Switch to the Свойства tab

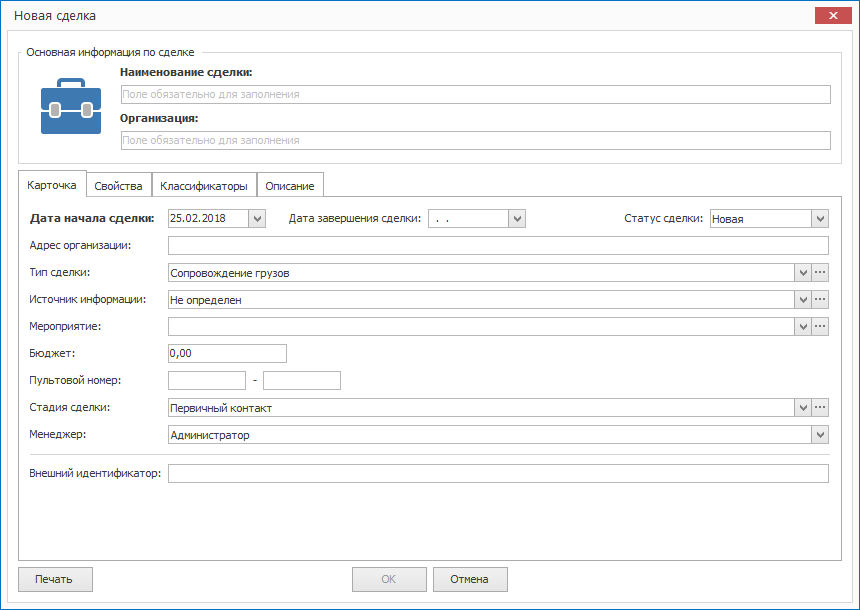pyautogui.click(x=118, y=186)
